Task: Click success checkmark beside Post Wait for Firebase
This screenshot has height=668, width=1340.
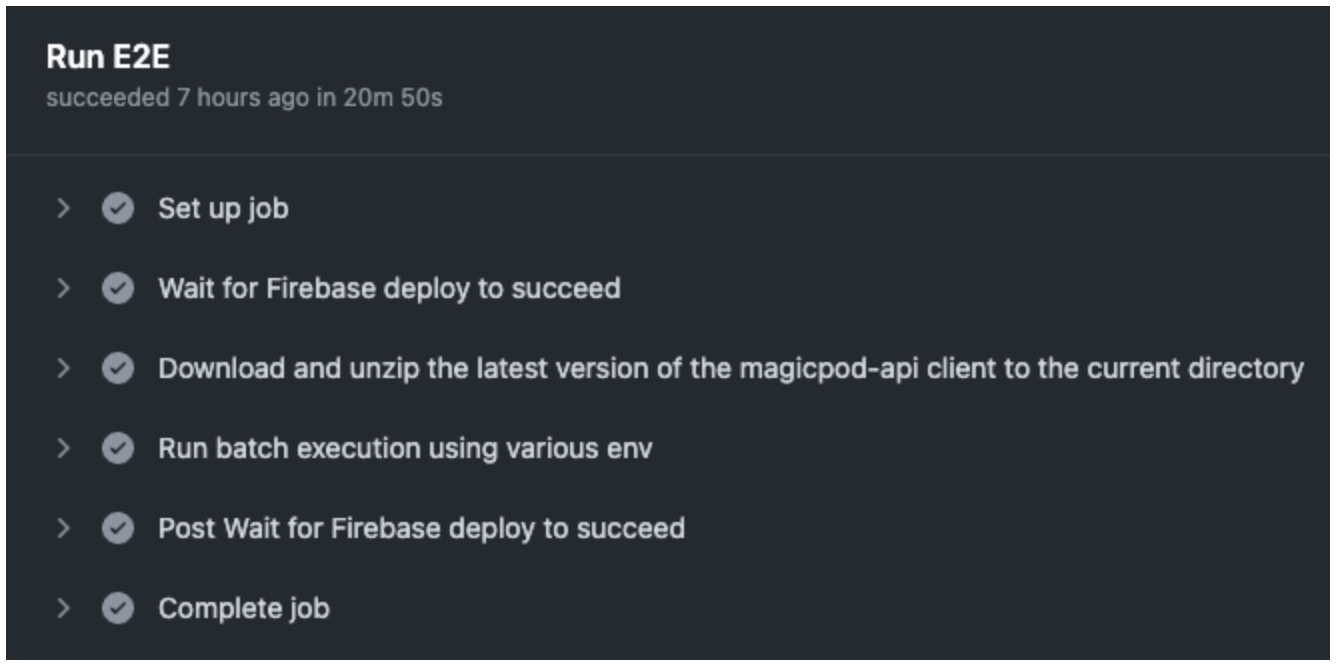Action: point(118,528)
